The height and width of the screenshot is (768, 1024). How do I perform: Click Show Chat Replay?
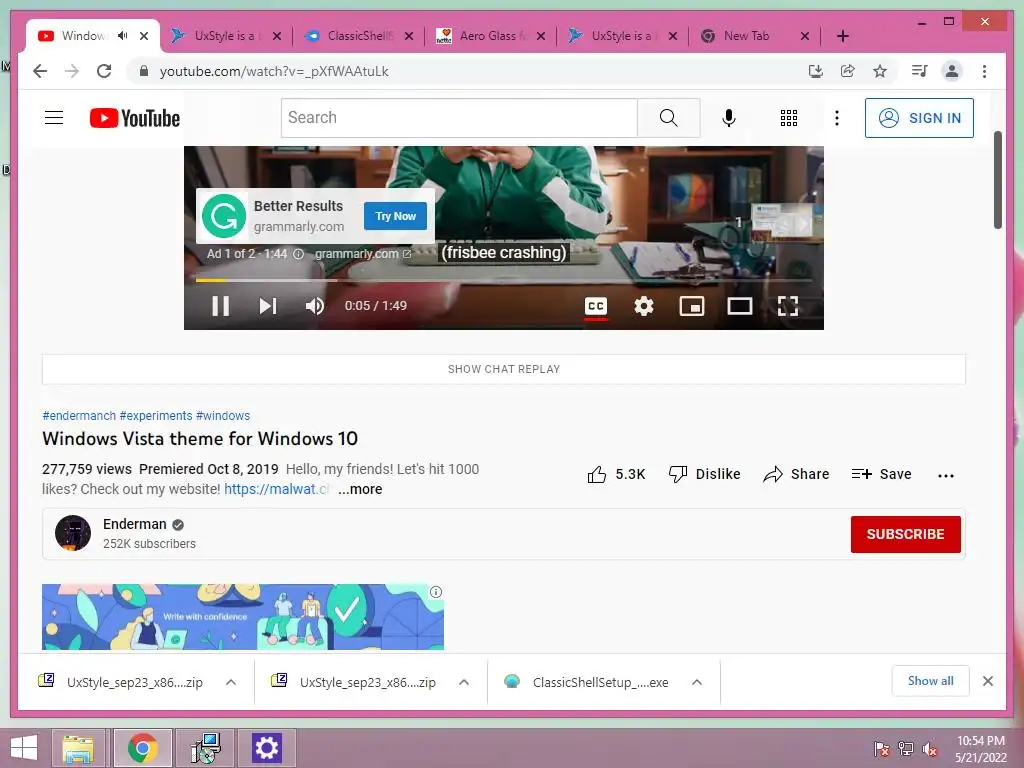[x=504, y=369]
